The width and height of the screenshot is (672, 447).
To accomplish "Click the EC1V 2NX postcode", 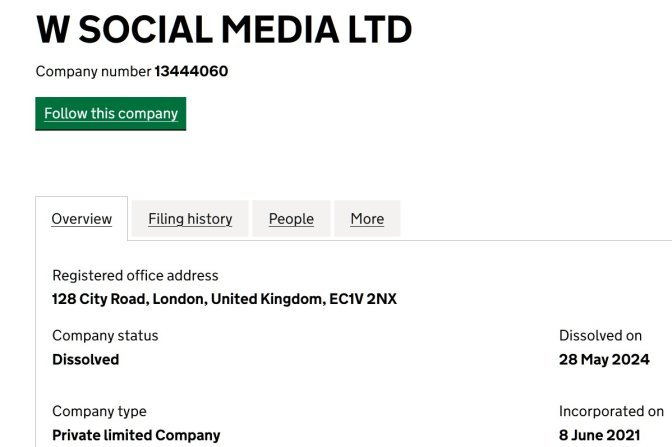I will [x=363, y=299].
